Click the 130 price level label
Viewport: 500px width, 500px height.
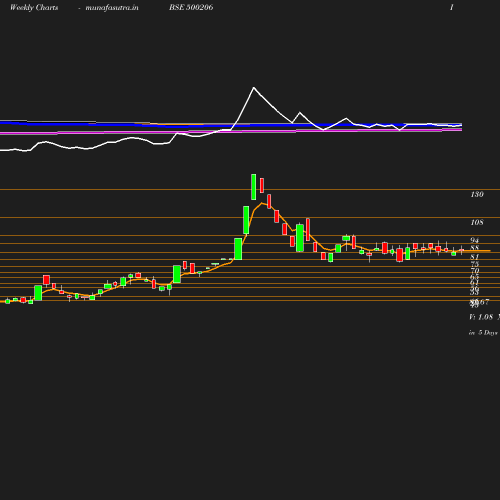pos(477,194)
